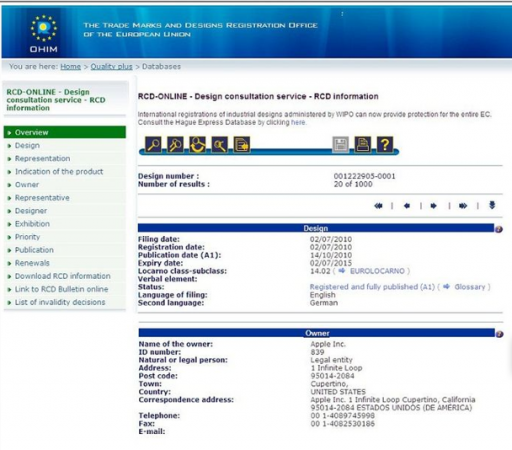Select Overview in the sidebar menu

pyautogui.click(x=65, y=132)
